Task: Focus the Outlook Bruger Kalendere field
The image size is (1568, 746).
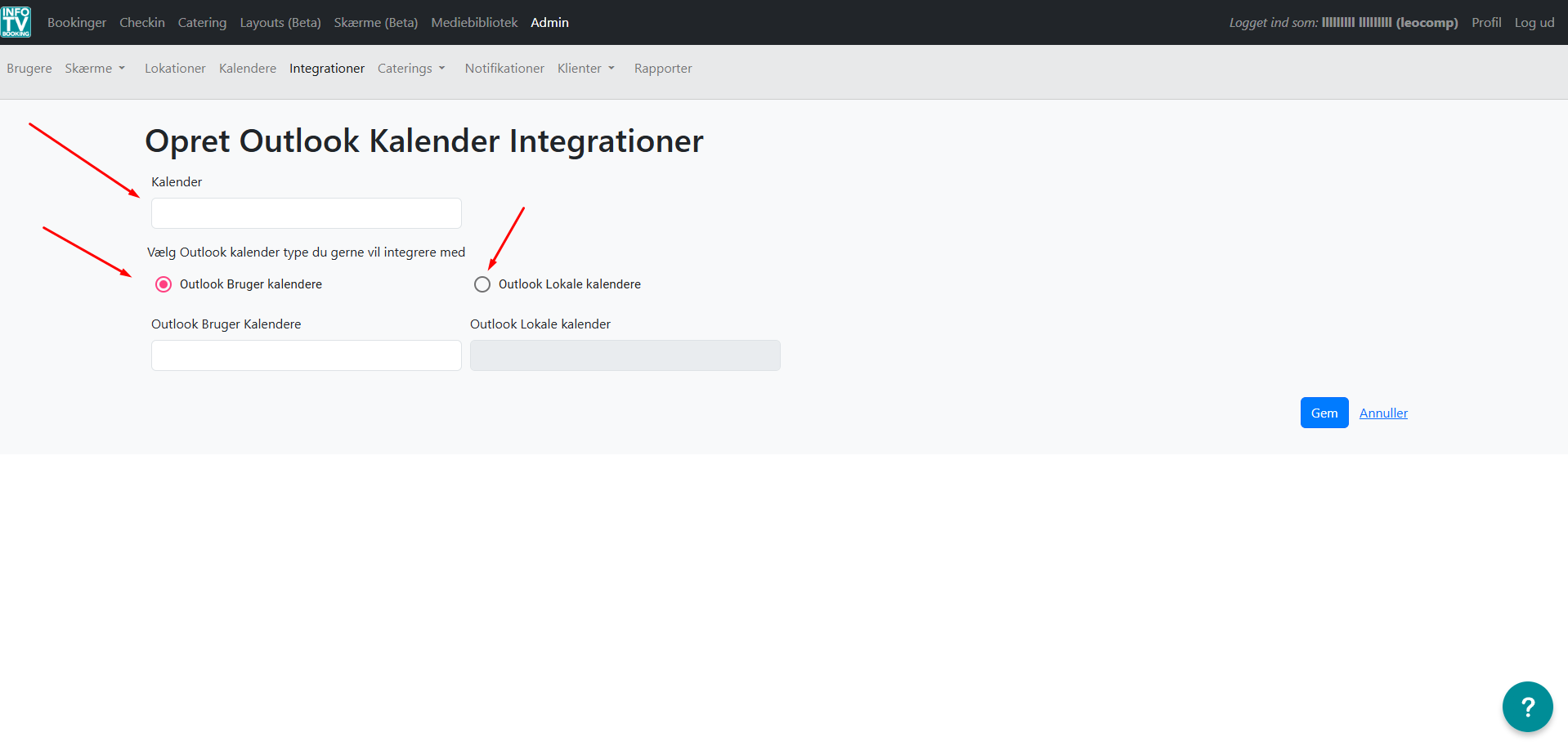Action: coord(307,355)
